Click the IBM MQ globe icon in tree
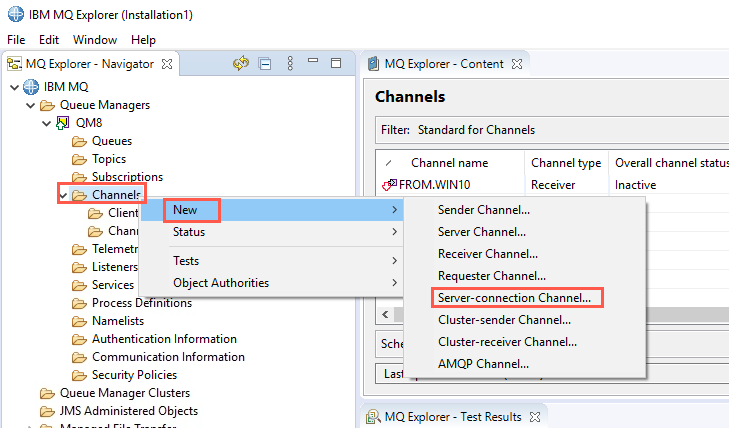This screenshot has width=729, height=428. [31, 87]
